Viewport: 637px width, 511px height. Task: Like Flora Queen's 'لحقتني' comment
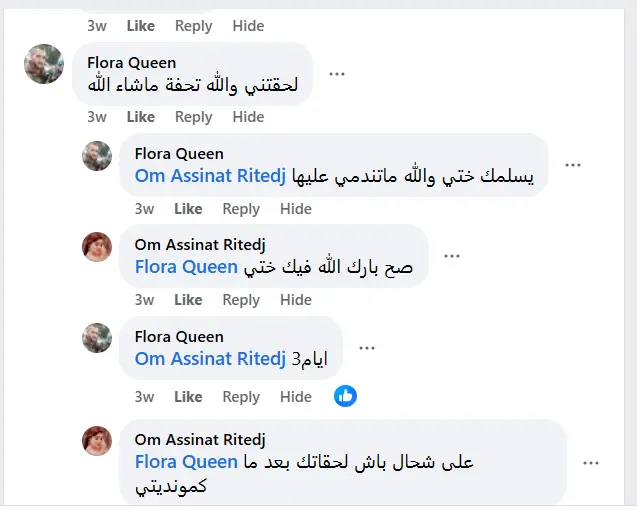141,117
